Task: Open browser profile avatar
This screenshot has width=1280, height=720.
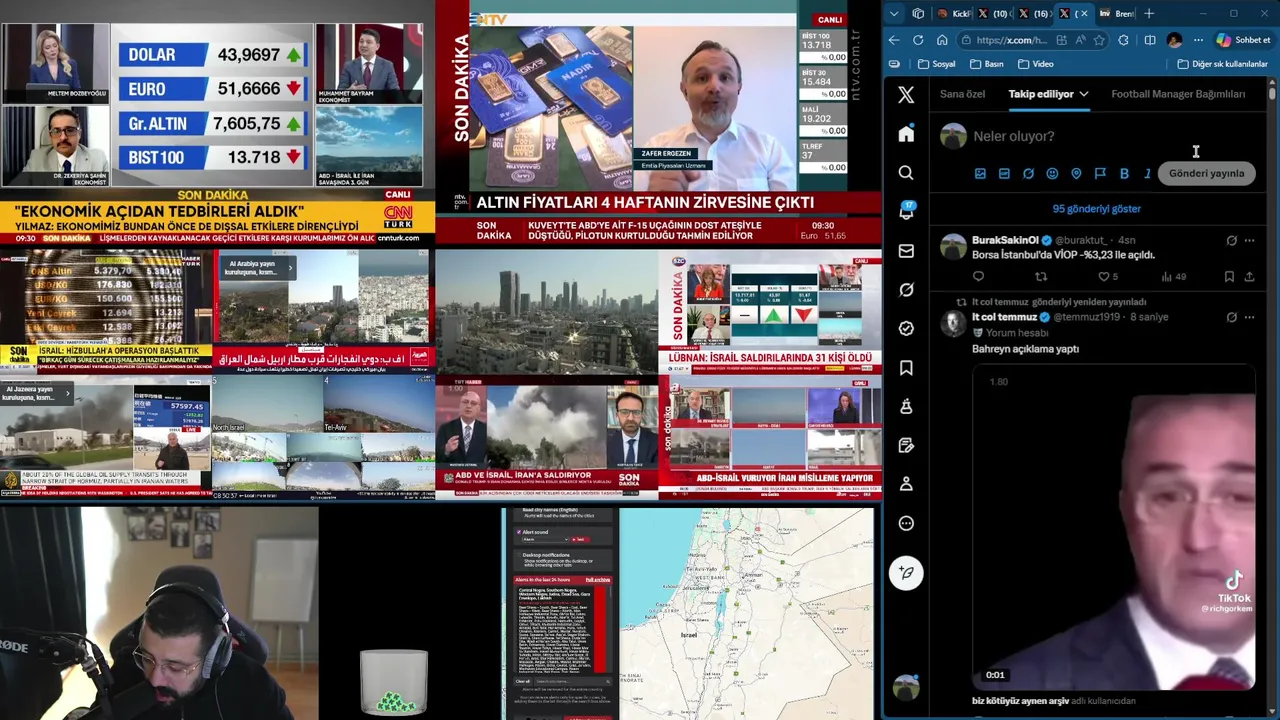Action: [x=1174, y=40]
